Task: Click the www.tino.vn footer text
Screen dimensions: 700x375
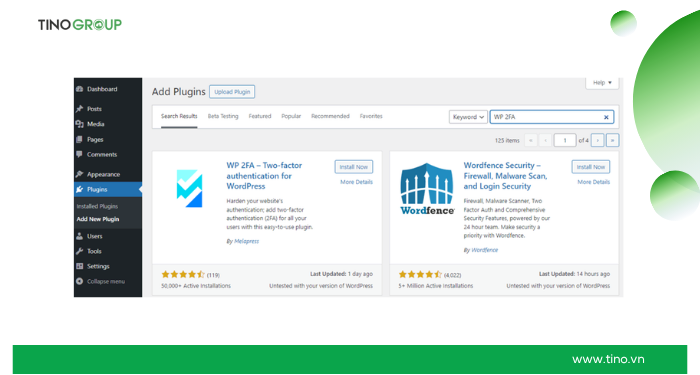Action: tap(608, 359)
